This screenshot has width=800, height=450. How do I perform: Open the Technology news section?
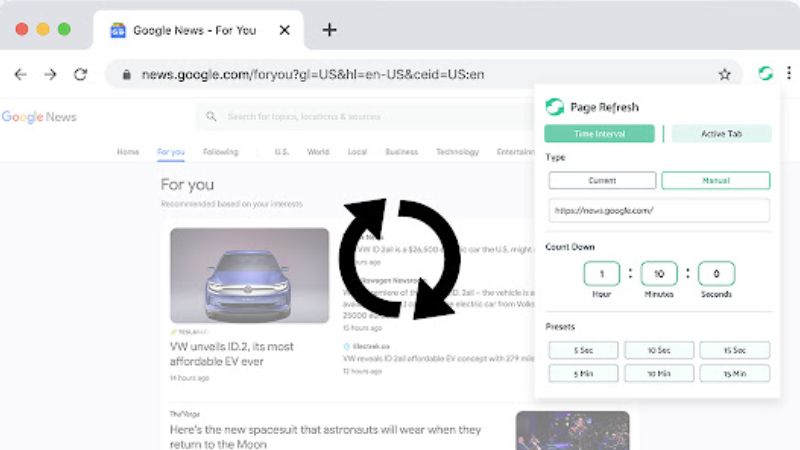coord(457,152)
